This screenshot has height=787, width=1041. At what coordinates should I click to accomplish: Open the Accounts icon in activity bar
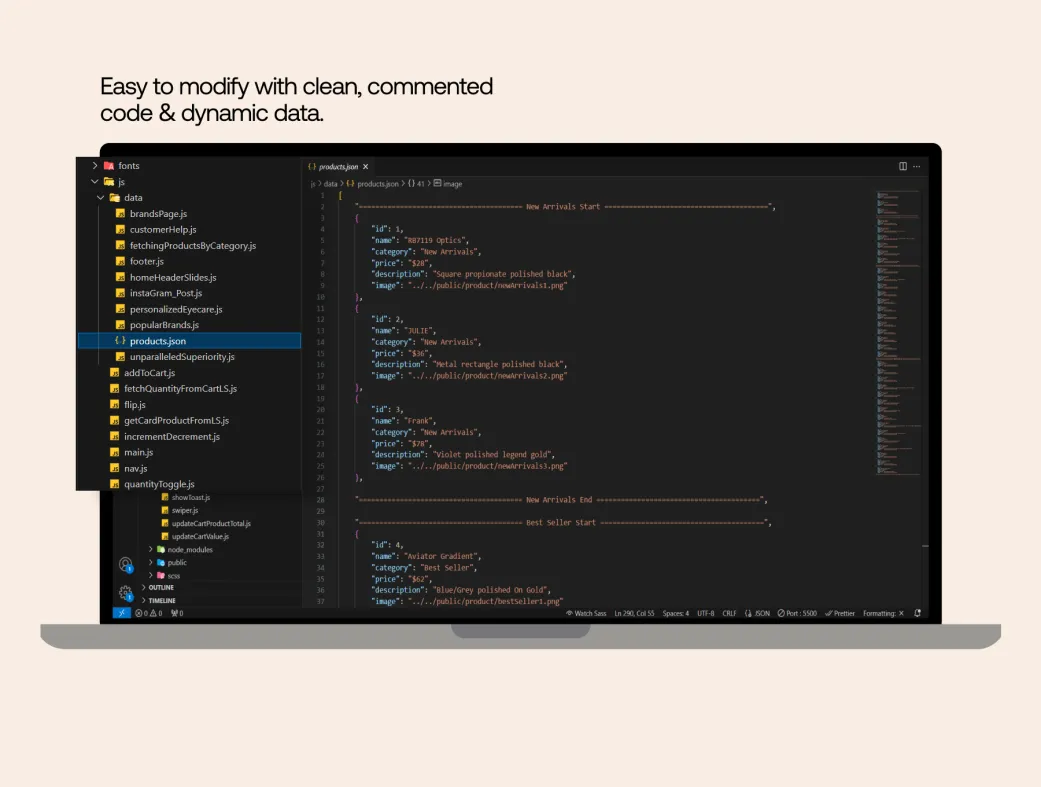[125, 565]
